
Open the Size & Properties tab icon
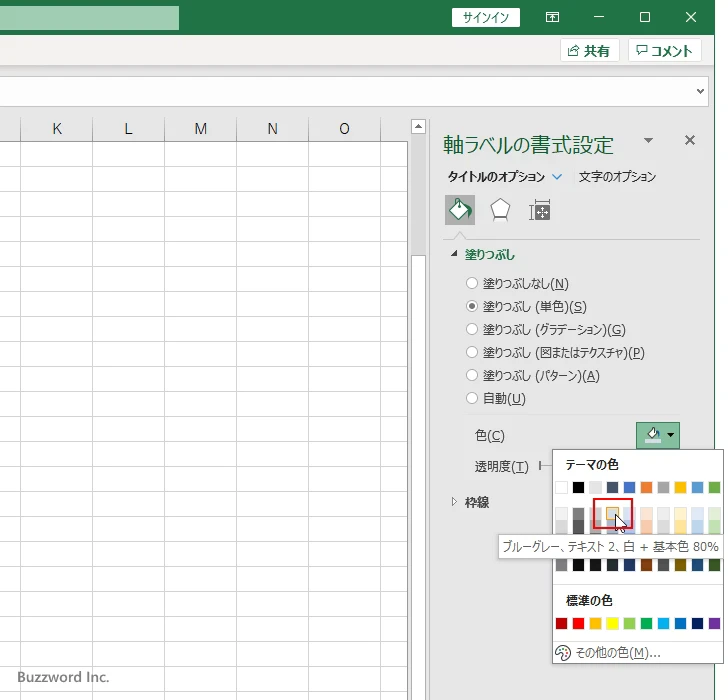540,210
